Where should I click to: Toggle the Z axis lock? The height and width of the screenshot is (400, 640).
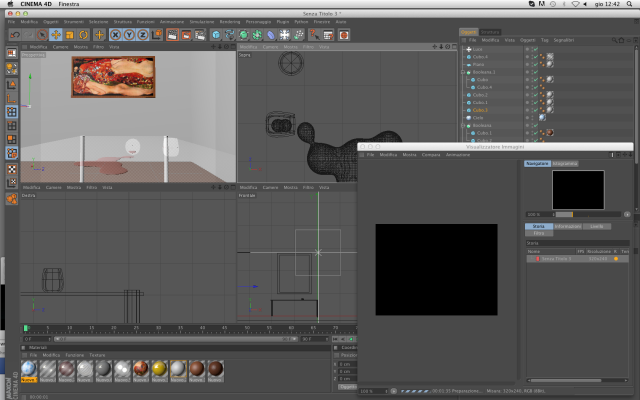(142, 35)
